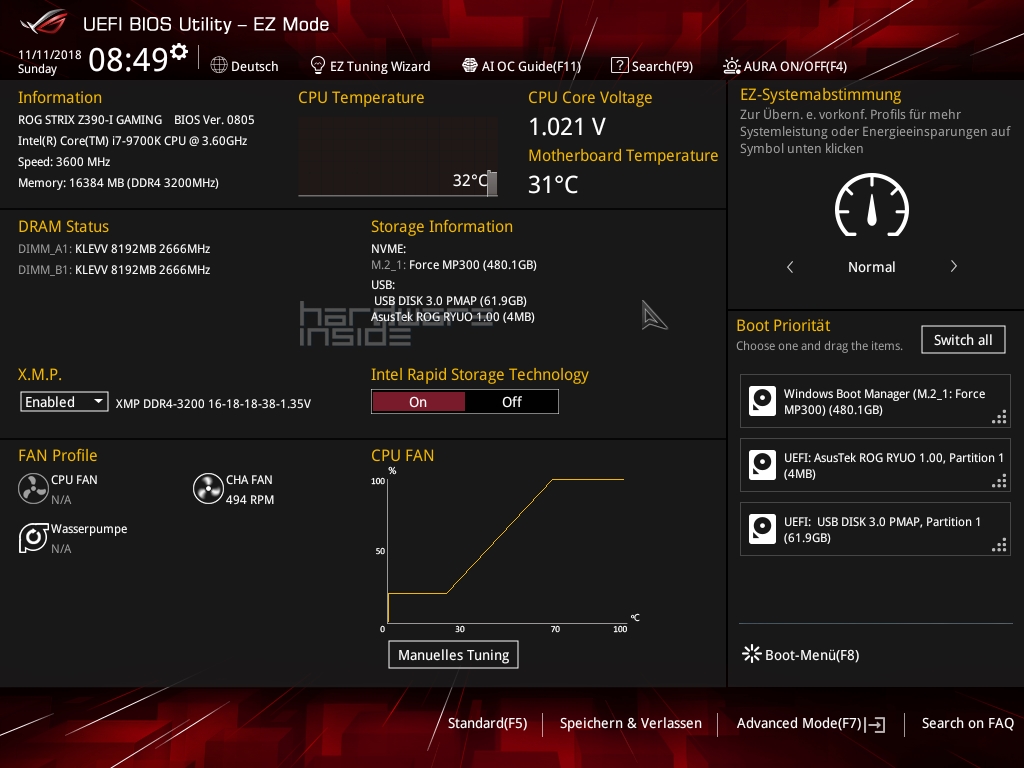This screenshot has width=1024, height=768.
Task: Click the AsusTek ROG RYUO boot disk icon
Action: (762, 465)
